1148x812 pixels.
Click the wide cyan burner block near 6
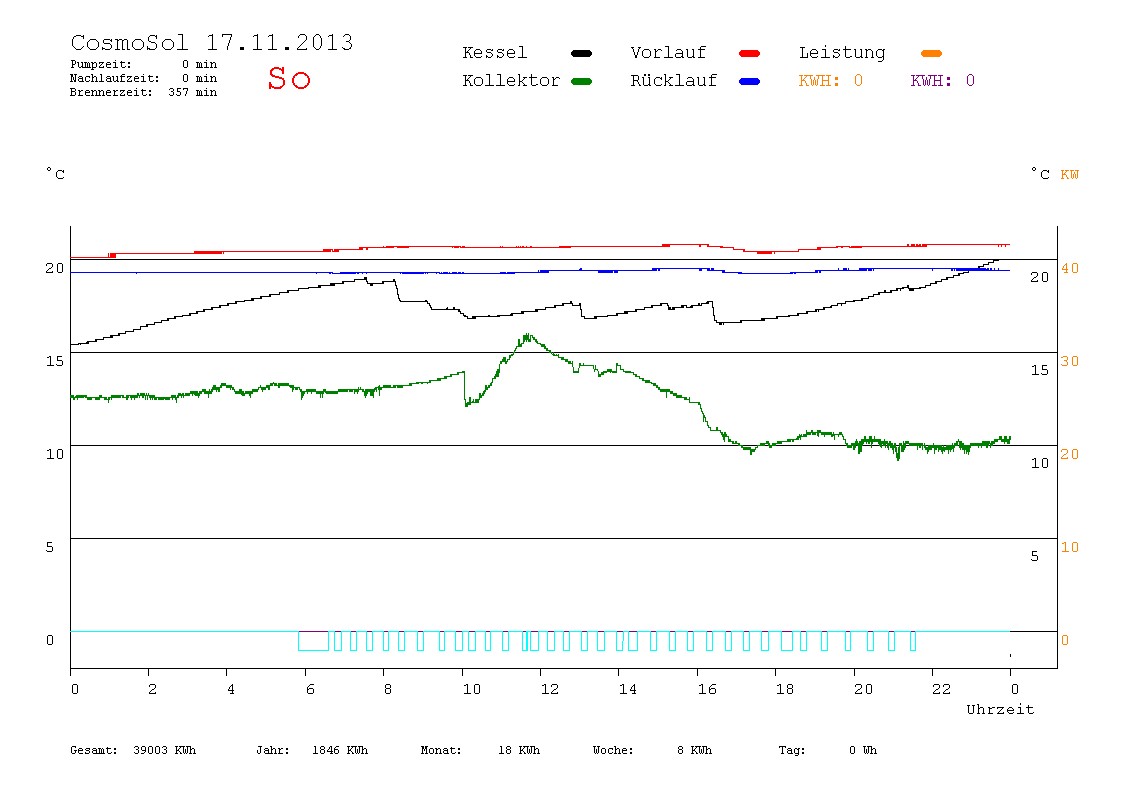pyautogui.click(x=313, y=641)
